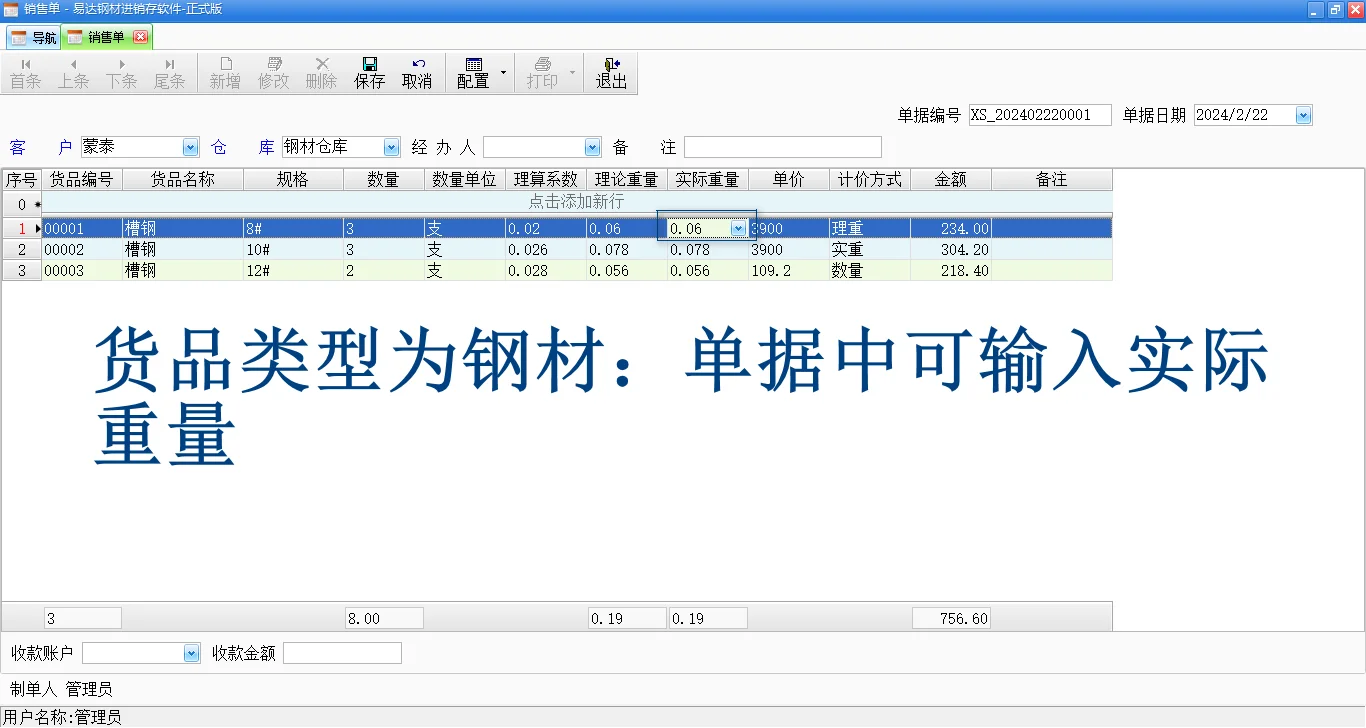The image size is (1366, 728).
Task: Go to next record via 下条 icon
Action: click(121, 70)
